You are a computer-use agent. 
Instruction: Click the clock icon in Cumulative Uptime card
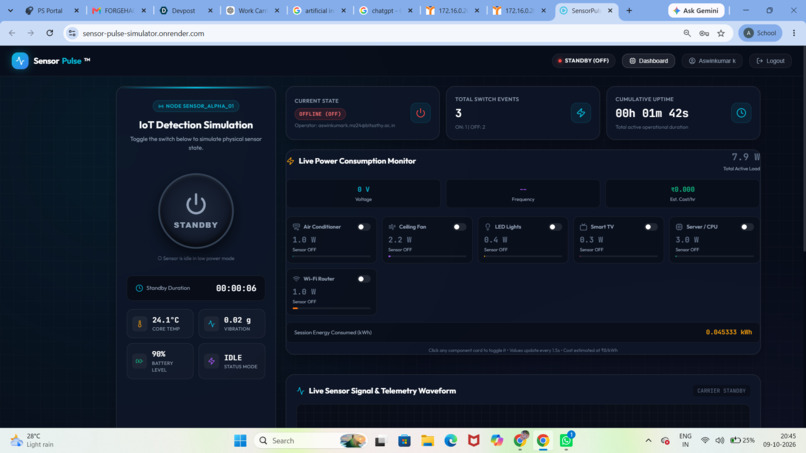(x=741, y=113)
